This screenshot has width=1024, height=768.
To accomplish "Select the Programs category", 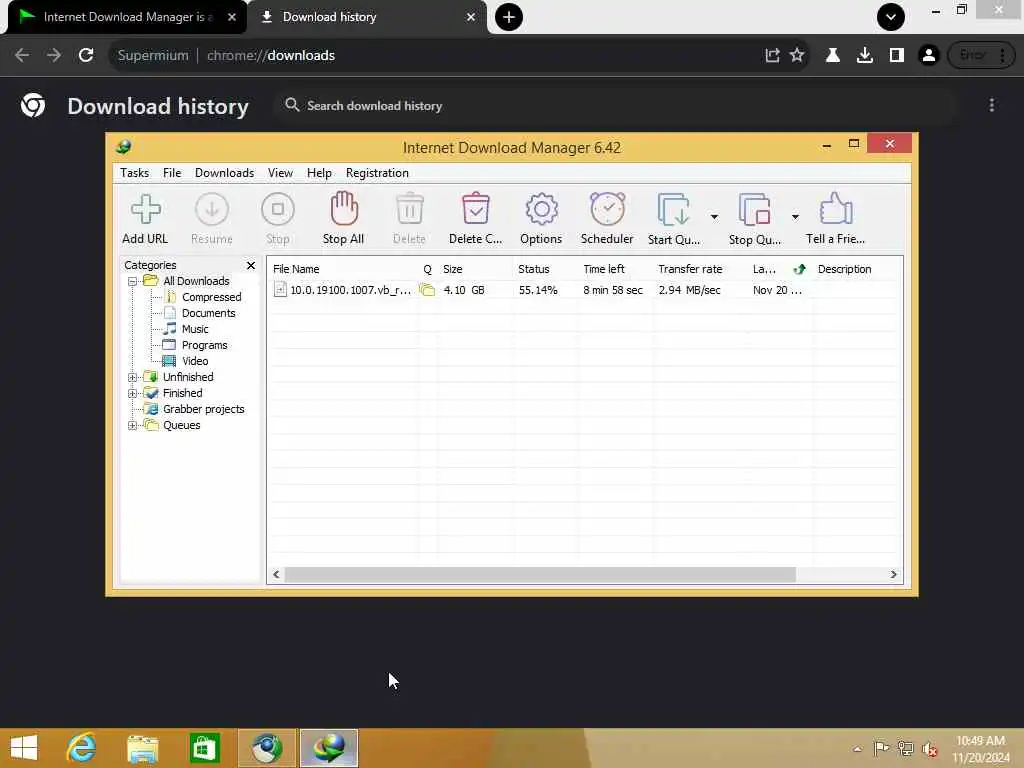I will pyautogui.click(x=204, y=345).
